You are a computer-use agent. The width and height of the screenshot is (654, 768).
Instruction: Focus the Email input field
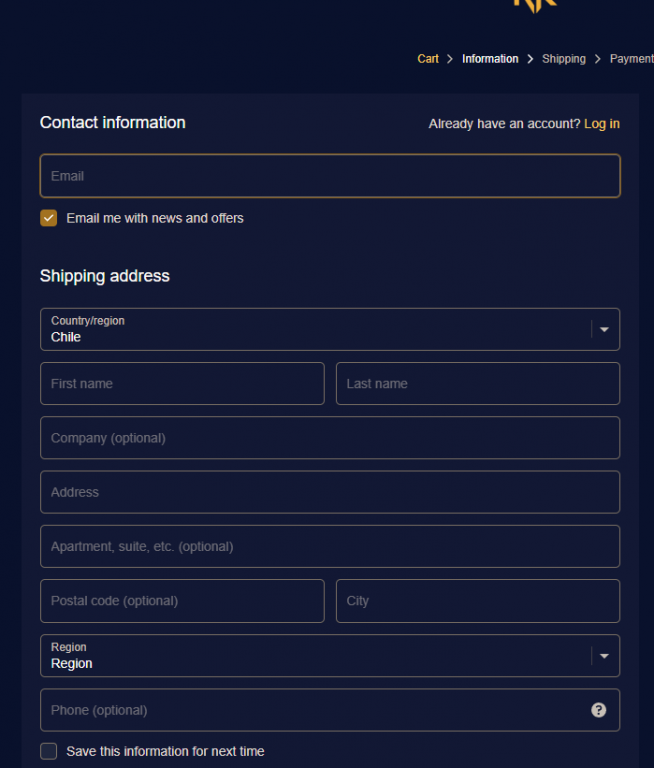(x=330, y=176)
